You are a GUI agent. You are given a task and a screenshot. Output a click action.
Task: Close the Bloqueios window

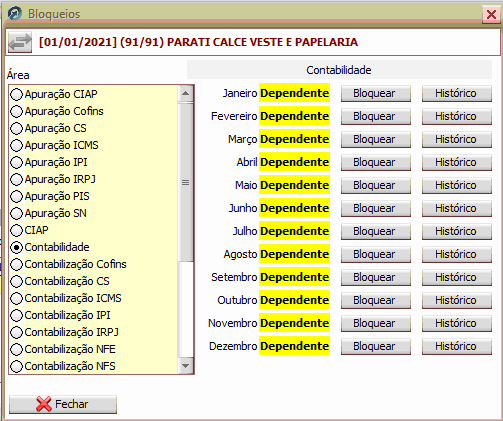point(491,15)
